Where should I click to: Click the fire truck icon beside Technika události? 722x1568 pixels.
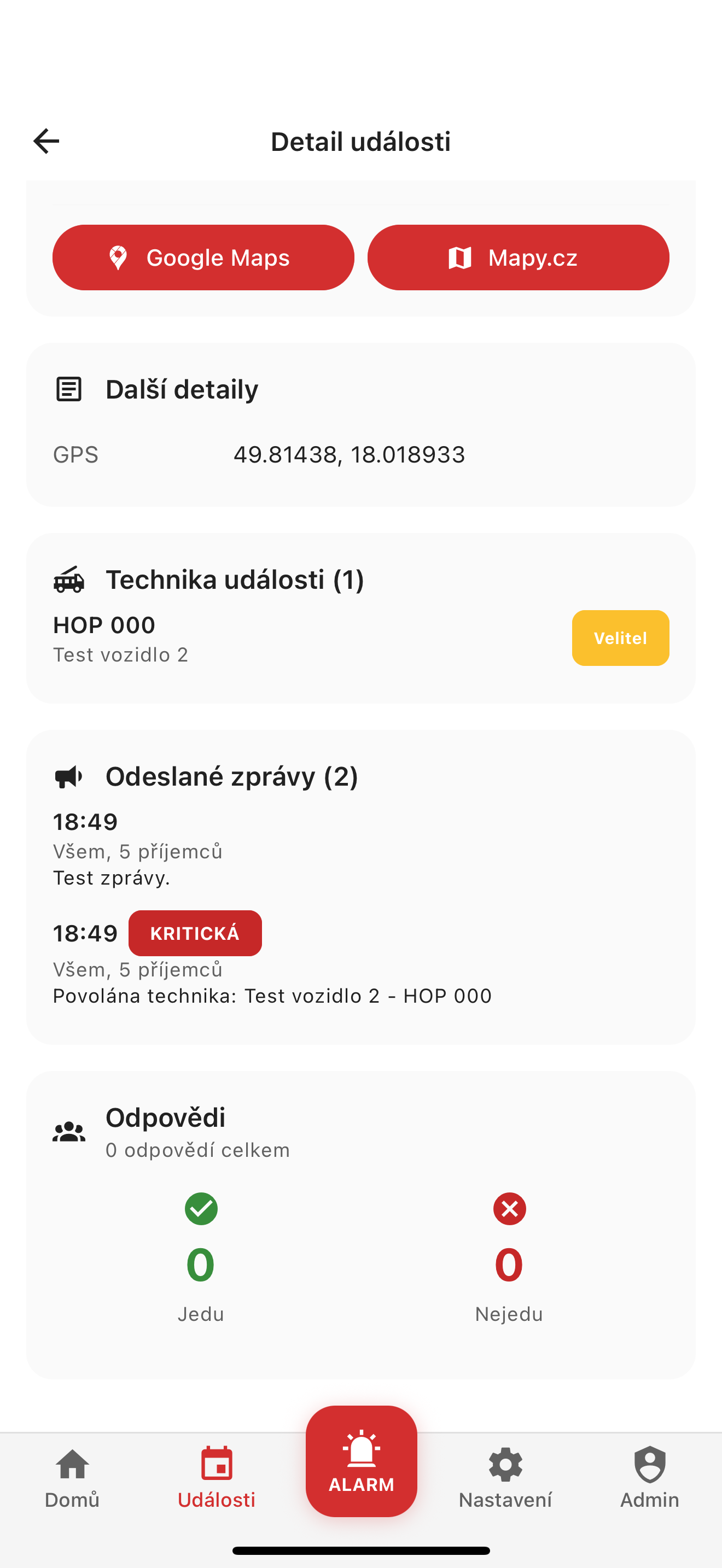click(69, 580)
